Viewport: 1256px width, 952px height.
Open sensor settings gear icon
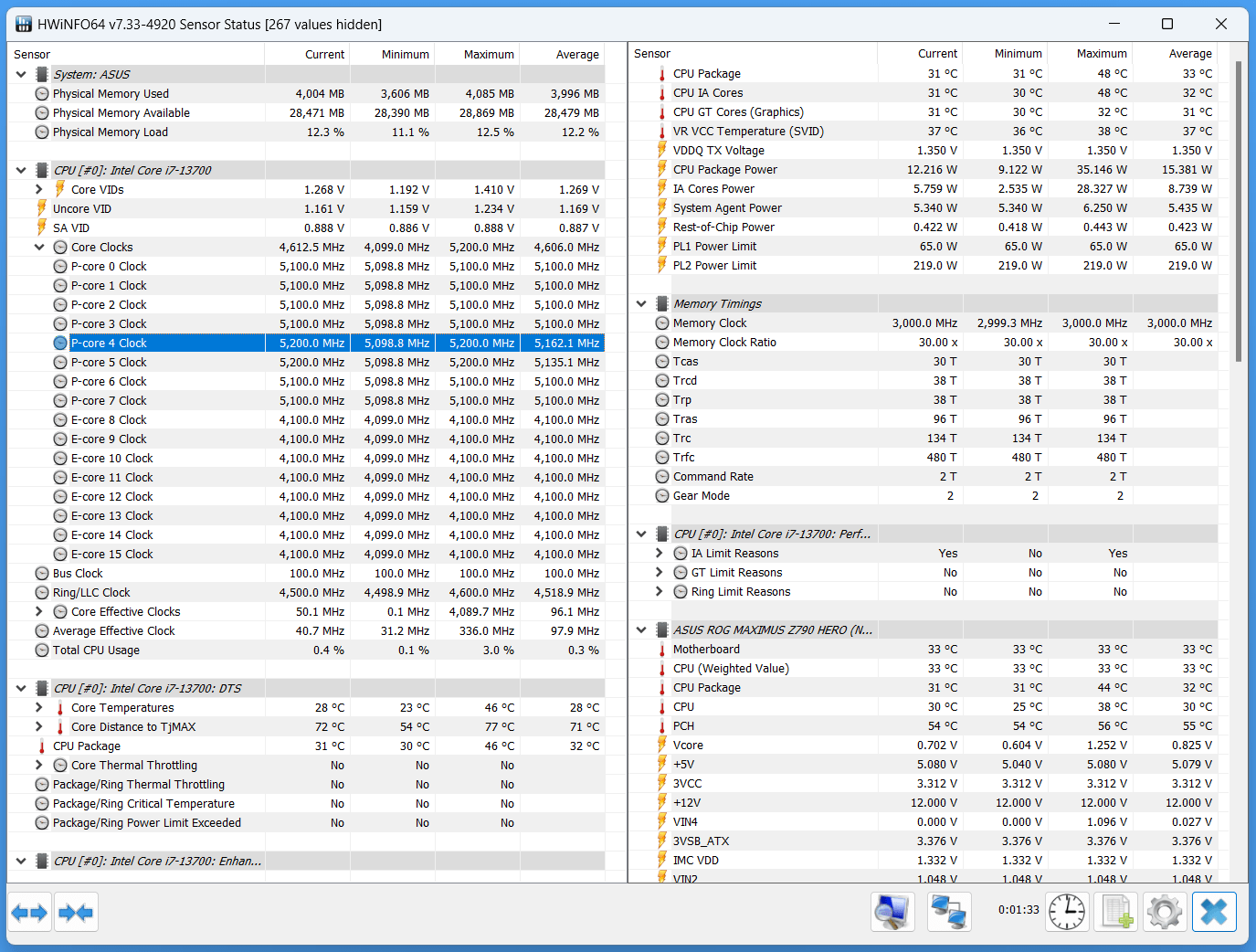tap(1165, 912)
